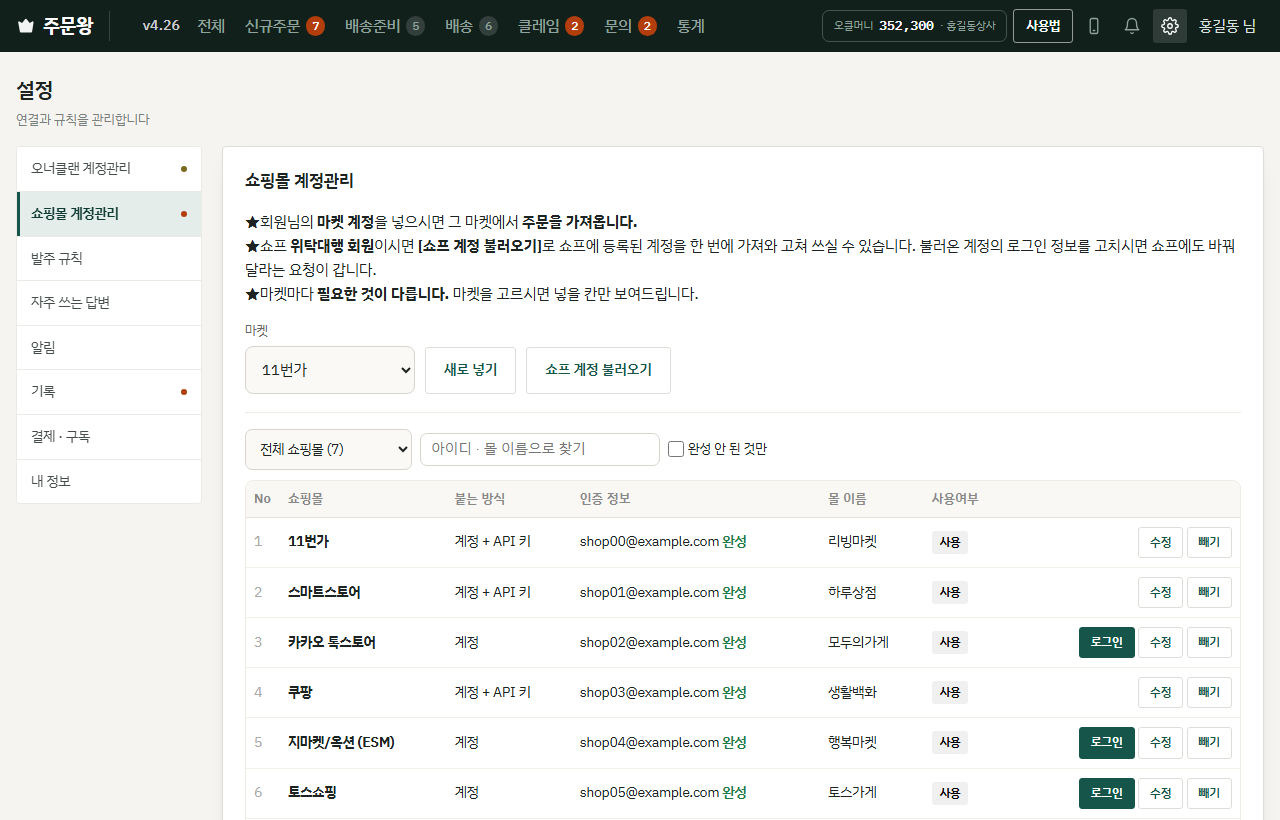Click 수정 for 11번가 row
Image resolution: width=1280 pixels, height=820 pixels.
tap(1160, 542)
